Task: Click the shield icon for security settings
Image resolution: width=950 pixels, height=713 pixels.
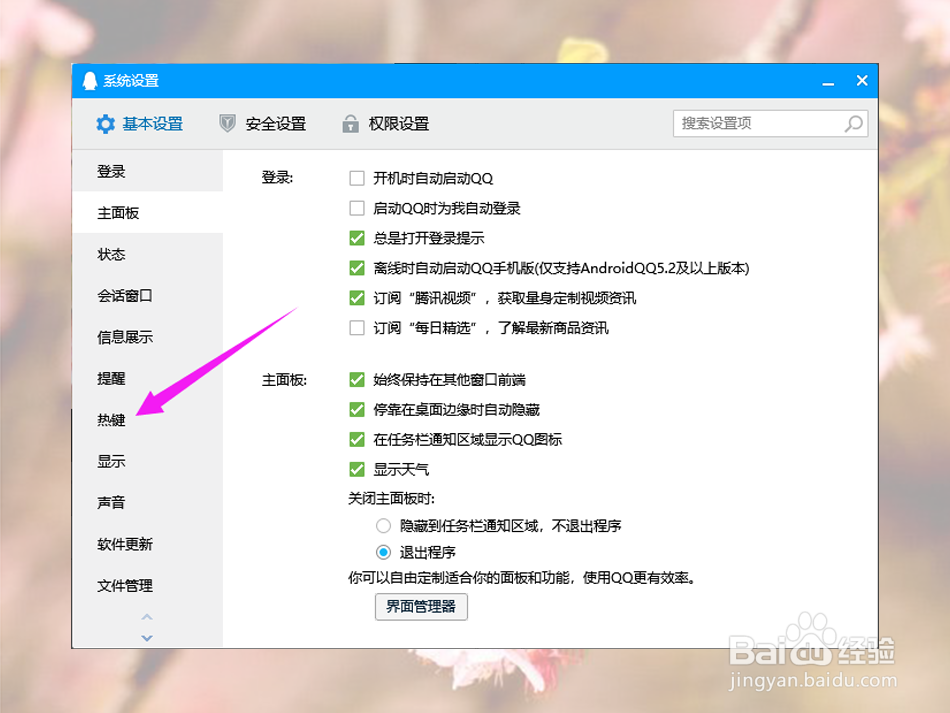Action: (227, 124)
